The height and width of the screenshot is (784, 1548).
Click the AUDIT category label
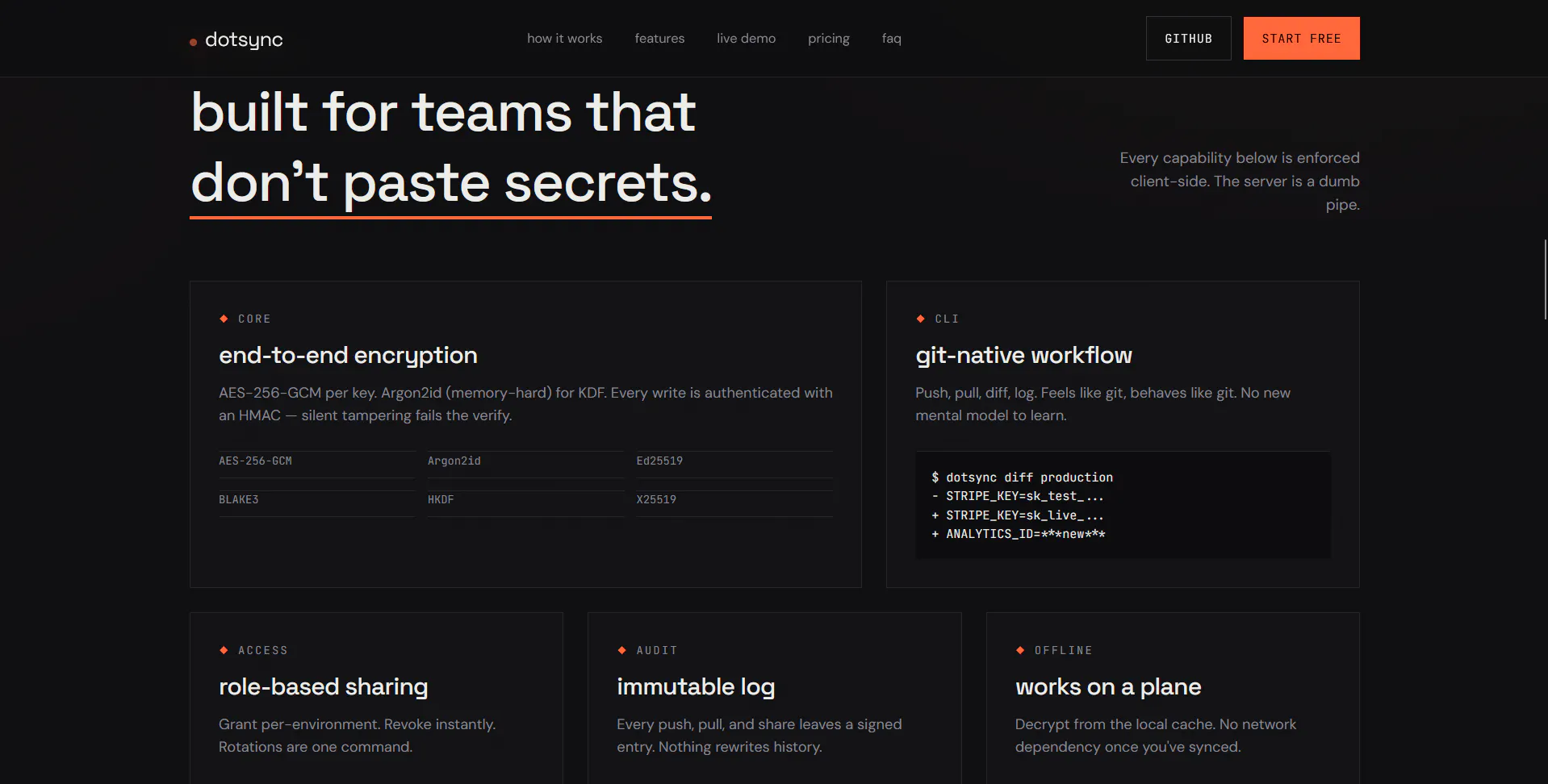tap(657, 651)
